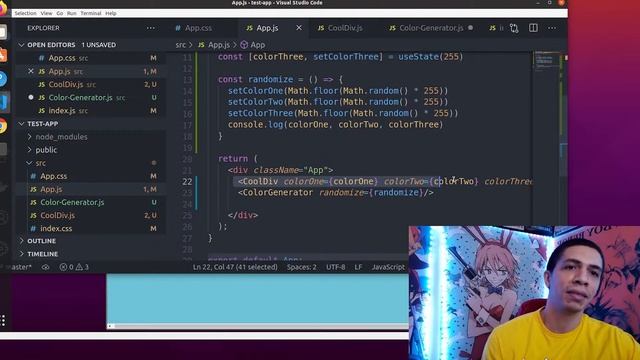Screen dimensions: 640x360
Task: Open CoolDiv.js from Open Editors list
Action: click(x=91, y=84)
